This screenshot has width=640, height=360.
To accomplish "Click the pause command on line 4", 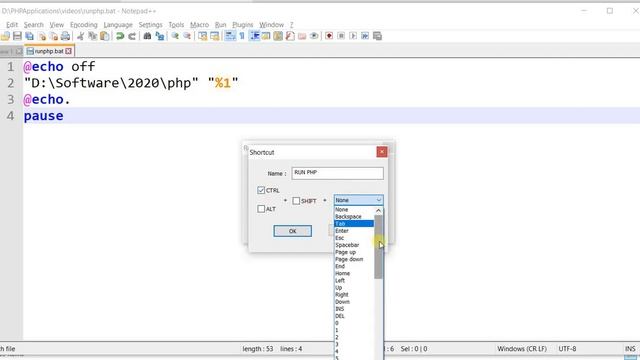I will coord(44,116).
